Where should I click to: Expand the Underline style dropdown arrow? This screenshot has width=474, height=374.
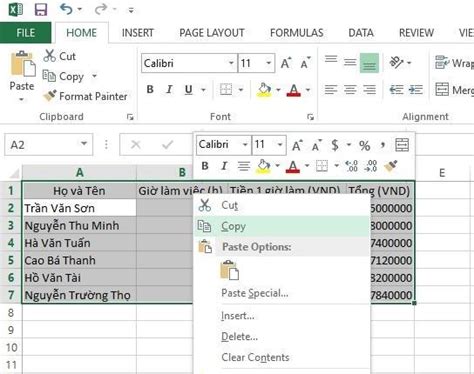click(x=203, y=90)
